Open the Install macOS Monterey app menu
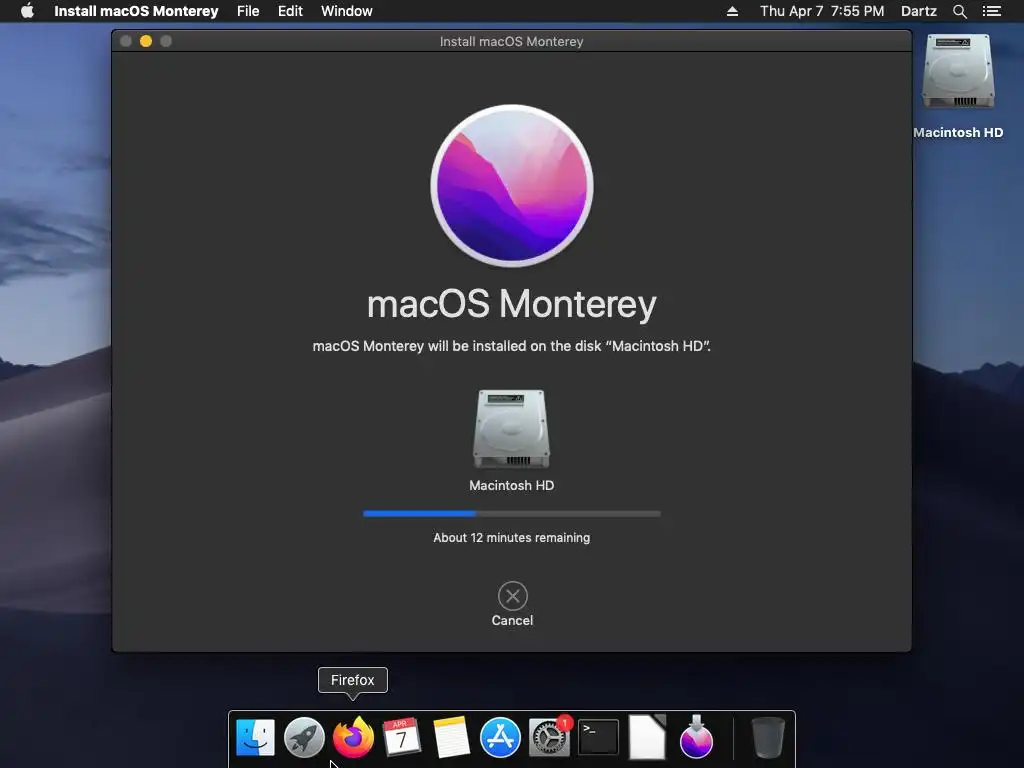Image resolution: width=1024 pixels, height=768 pixels. [x=136, y=11]
